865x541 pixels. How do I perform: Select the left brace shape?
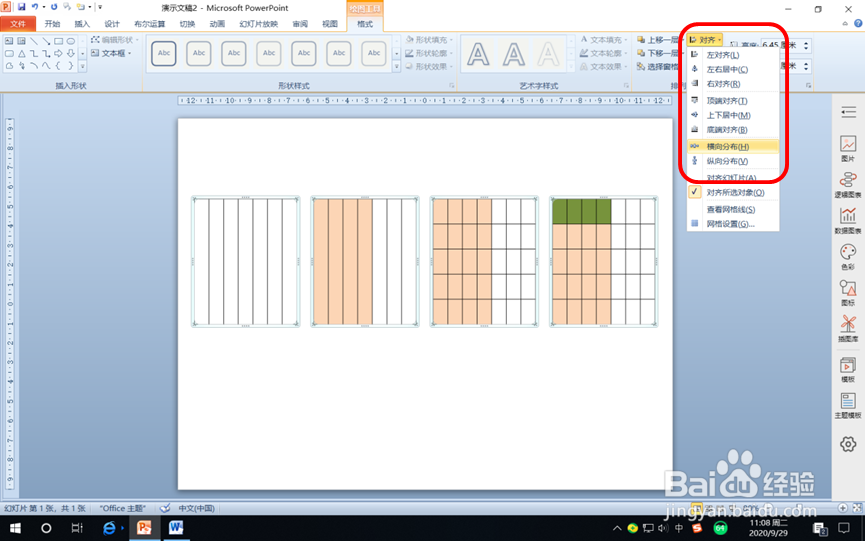pyautogui.click(x=58, y=66)
